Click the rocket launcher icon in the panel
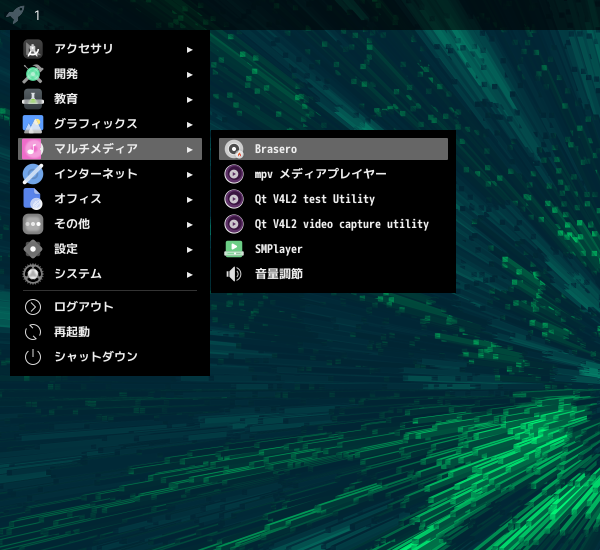This screenshot has width=600, height=550. pyautogui.click(x=15, y=15)
